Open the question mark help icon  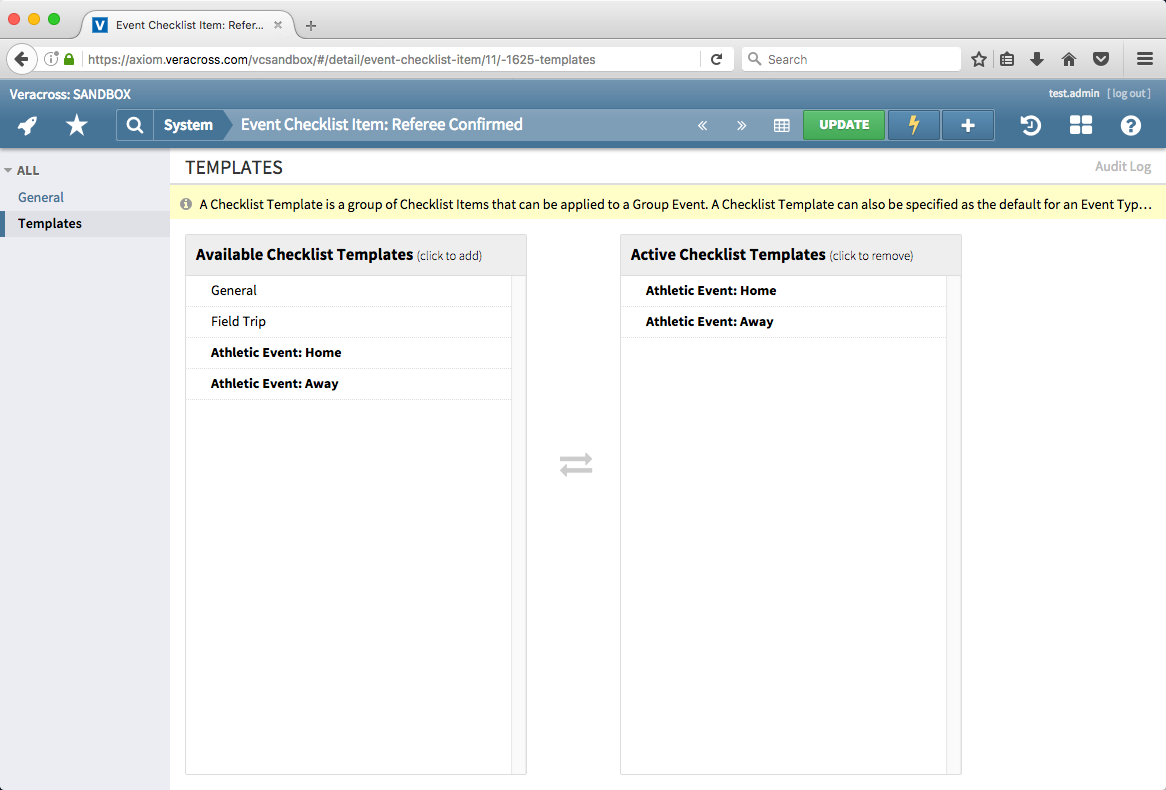click(x=1130, y=125)
